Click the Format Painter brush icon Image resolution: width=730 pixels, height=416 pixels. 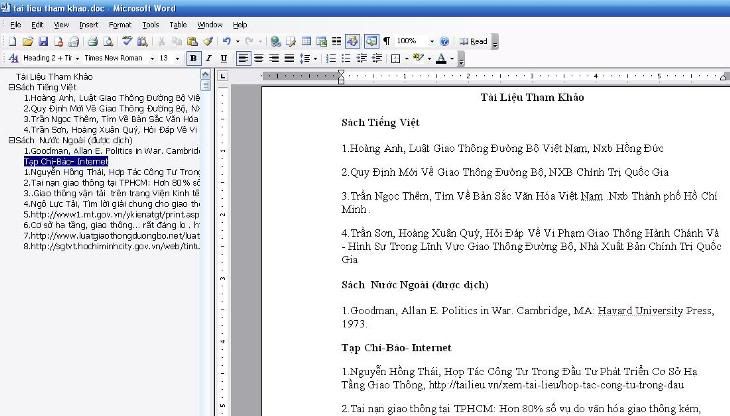(209, 41)
